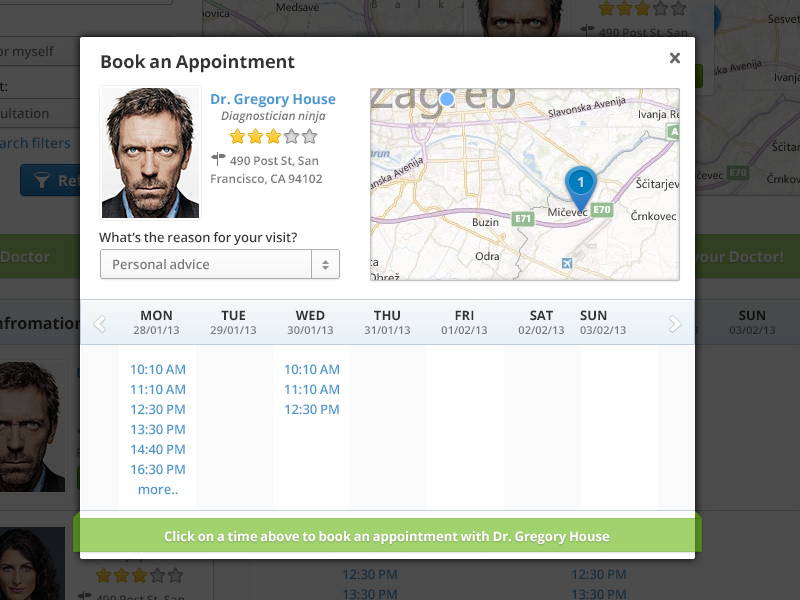
Task: Book the 10:10 AM Monday slot
Action: 157,369
